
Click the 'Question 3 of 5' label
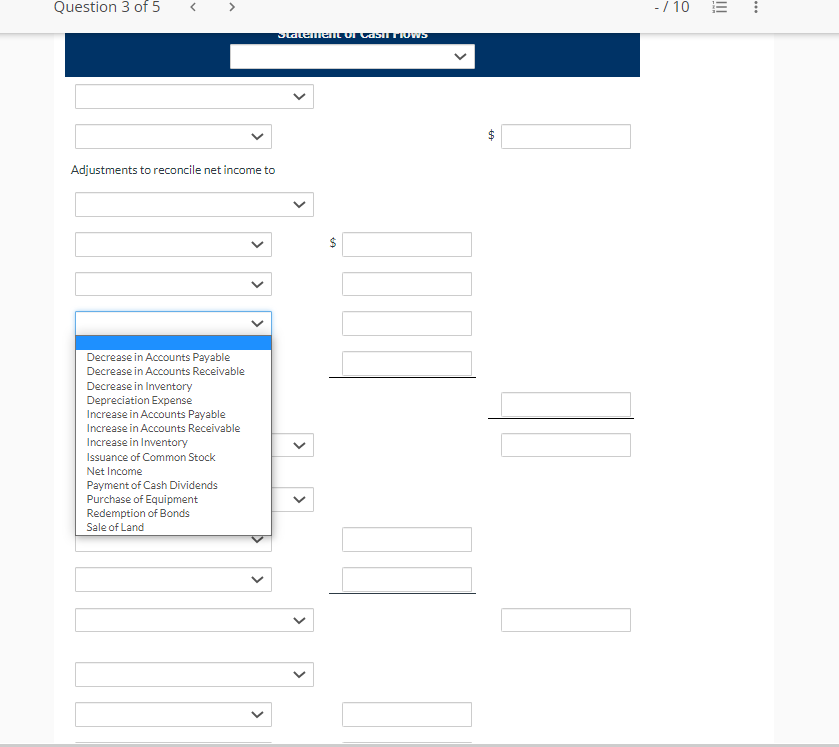tap(106, 7)
